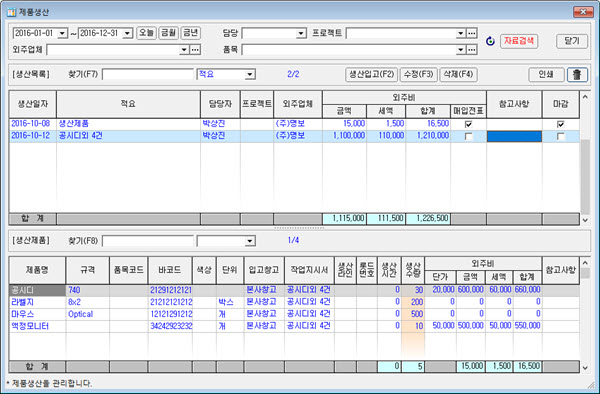Viewport: 600px width, 394px height.
Task: Select the 공시디 product row name
Action: coord(37,290)
